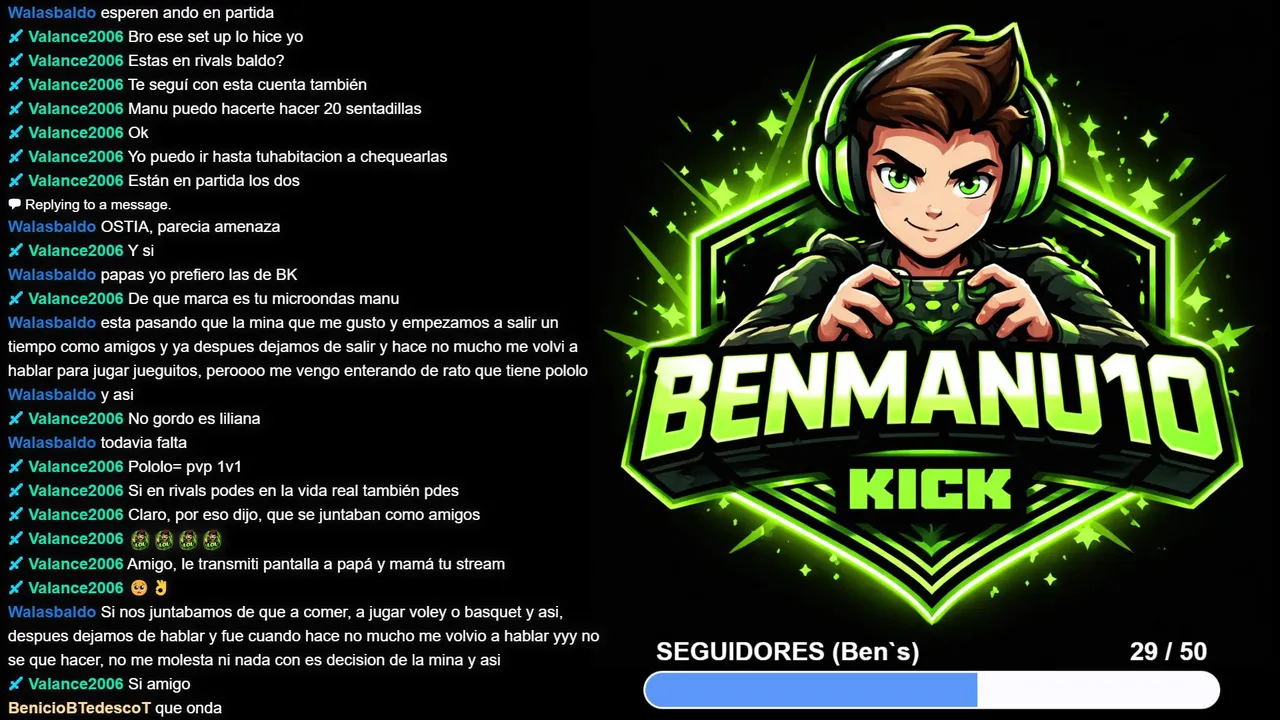Image resolution: width=1280 pixels, height=720 pixels.
Task: Click the last green character emote in the emote row
Action: 211,540
